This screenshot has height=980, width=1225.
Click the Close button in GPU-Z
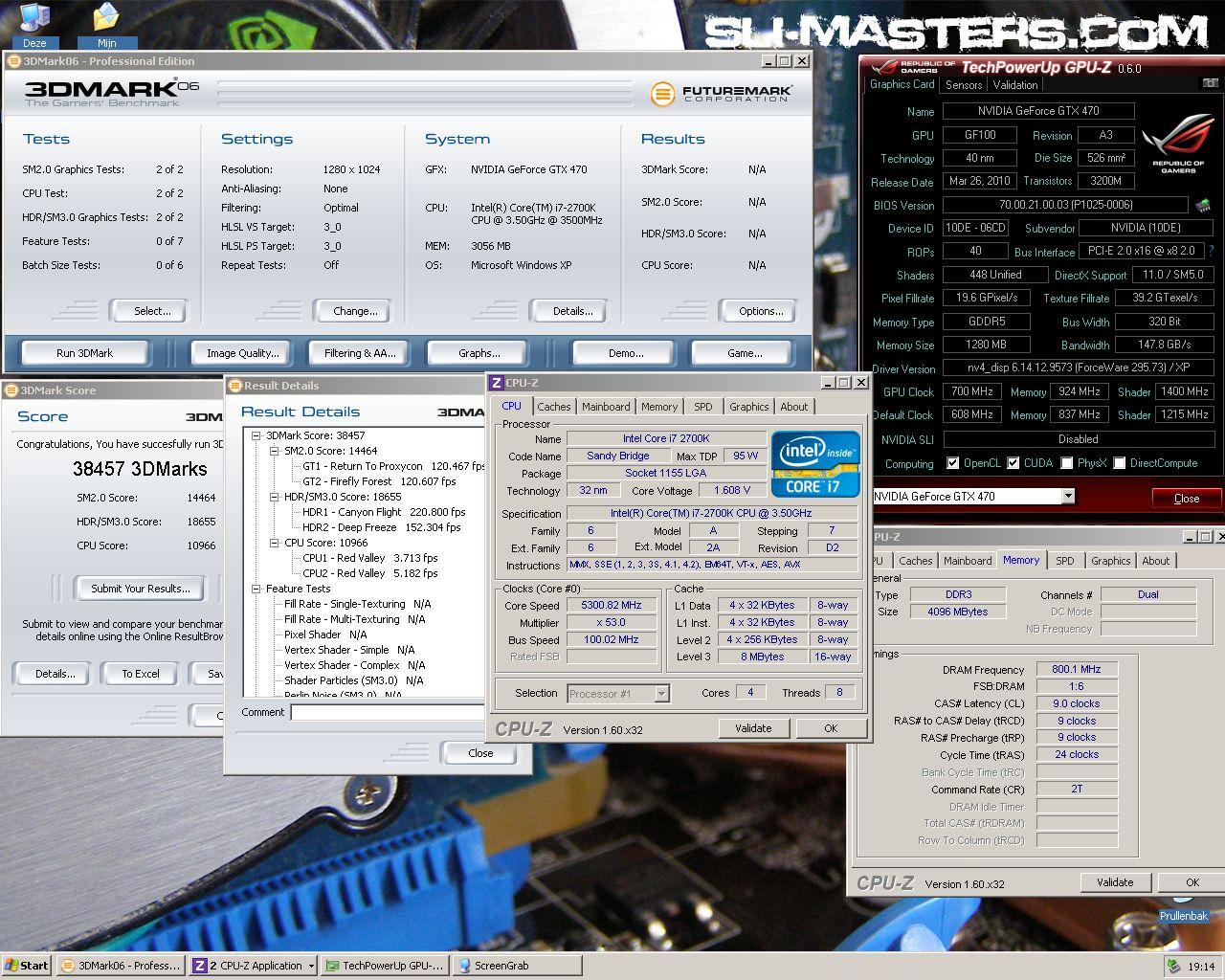tap(1186, 498)
